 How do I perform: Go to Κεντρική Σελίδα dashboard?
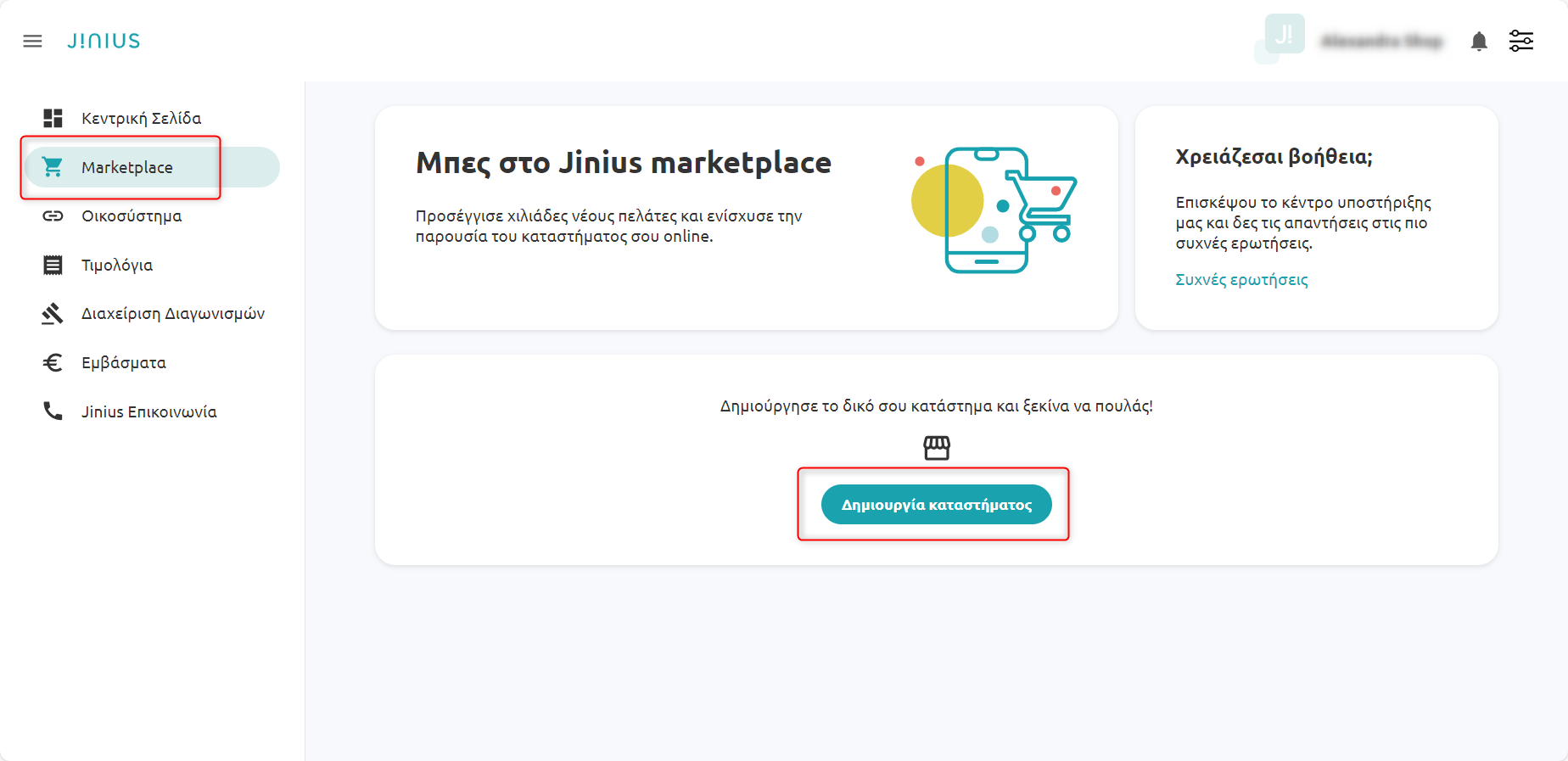[x=141, y=118]
